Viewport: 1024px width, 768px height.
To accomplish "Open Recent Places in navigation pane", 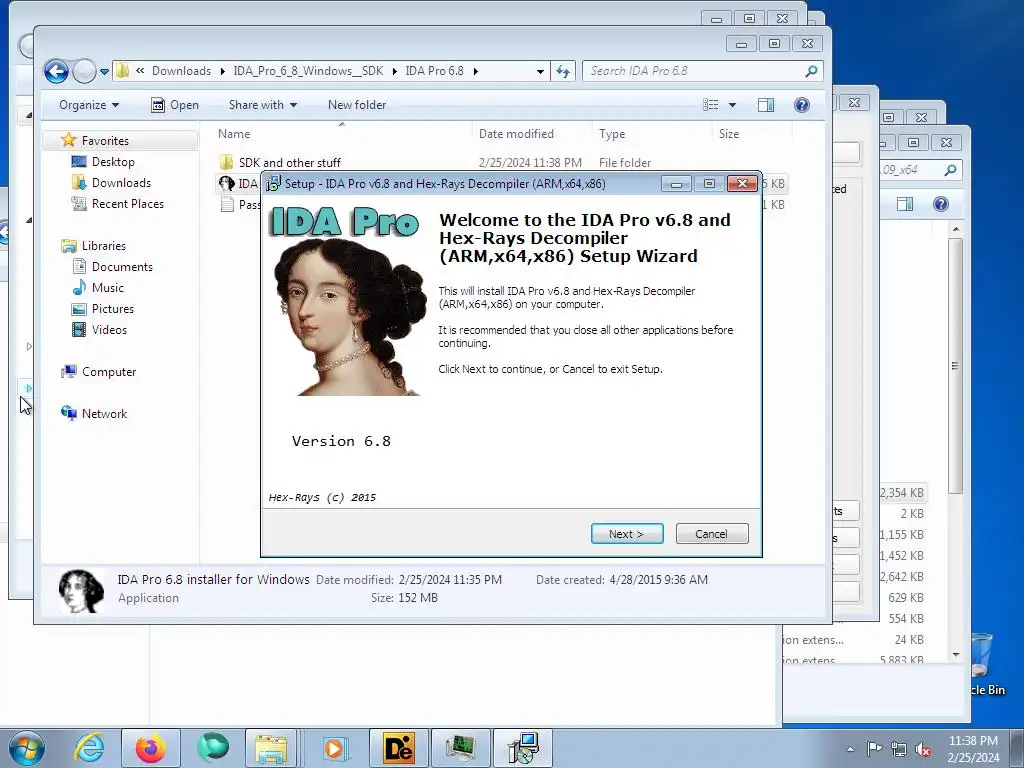I will 128,203.
